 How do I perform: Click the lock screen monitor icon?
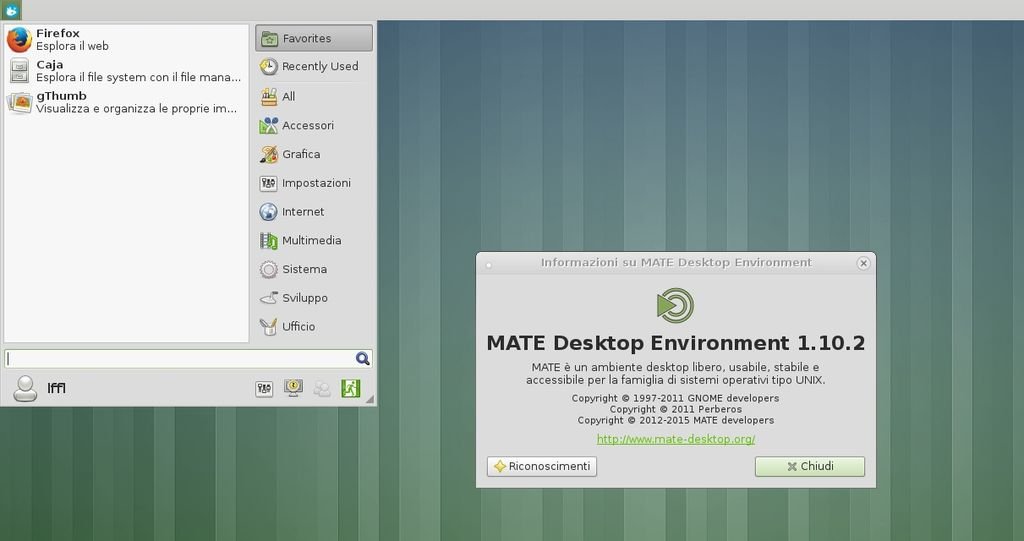pyautogui.click(x=293, y=389)
